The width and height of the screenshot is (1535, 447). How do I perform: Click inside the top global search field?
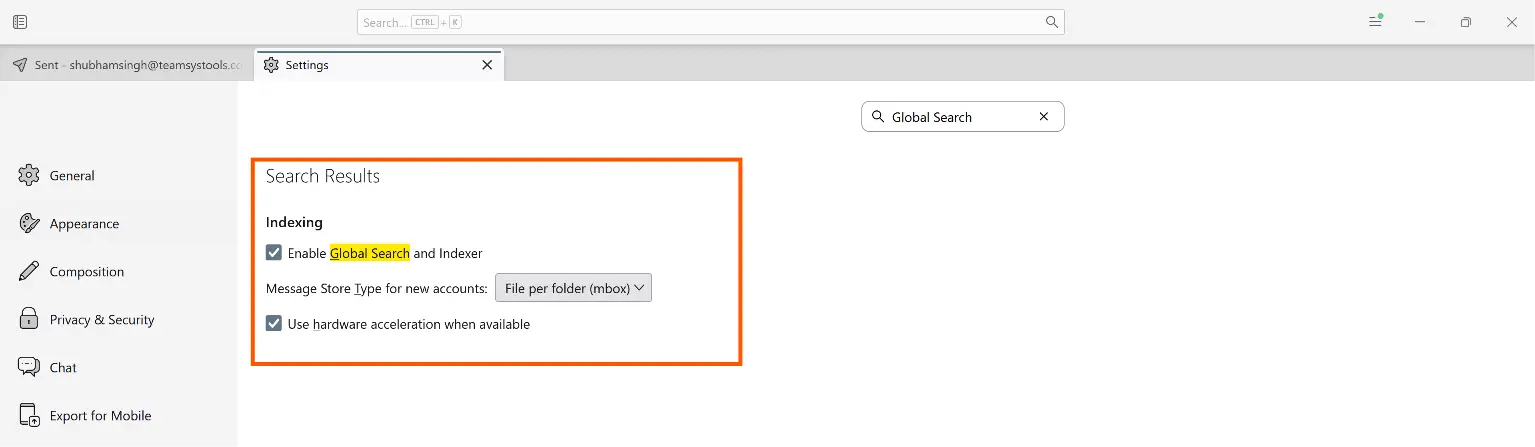point(710,22)
